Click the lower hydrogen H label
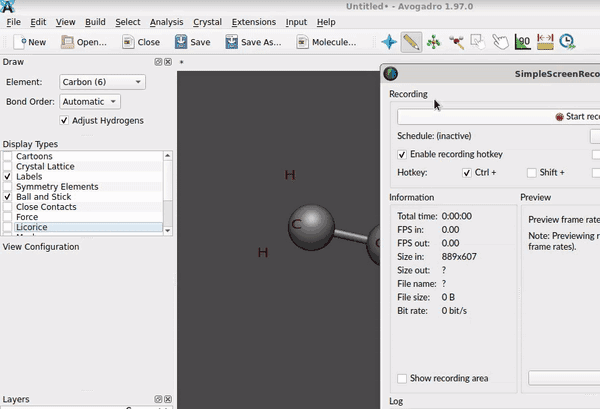600x409 pixels. tap(263, 252)
